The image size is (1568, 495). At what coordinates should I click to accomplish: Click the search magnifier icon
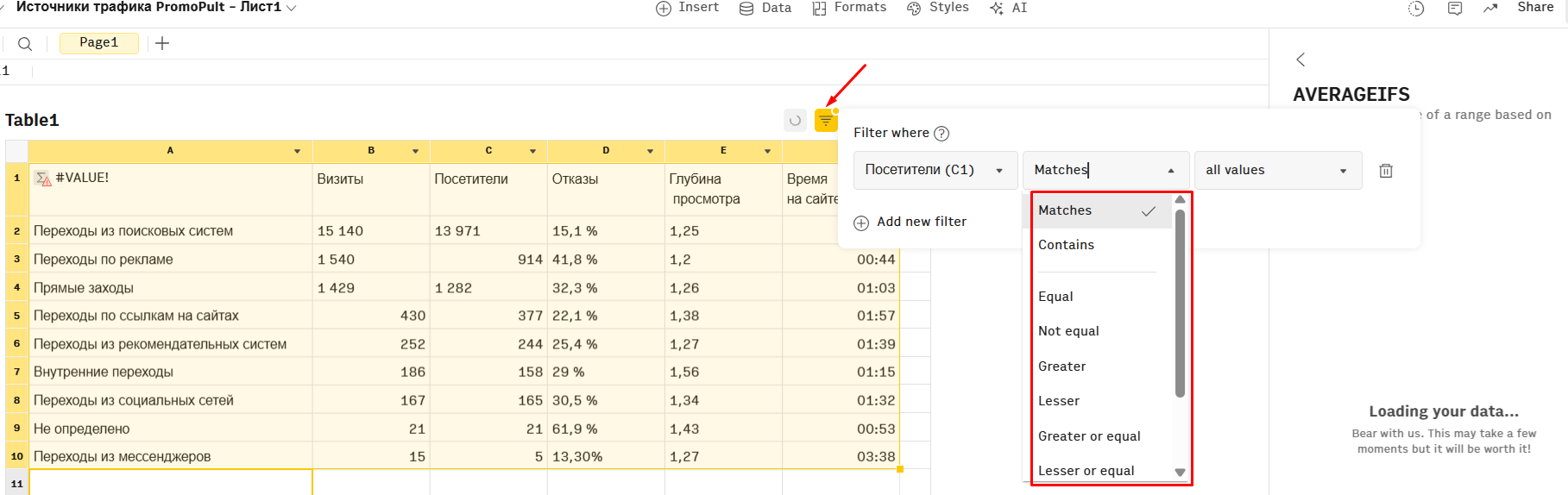tap(25, 44)
